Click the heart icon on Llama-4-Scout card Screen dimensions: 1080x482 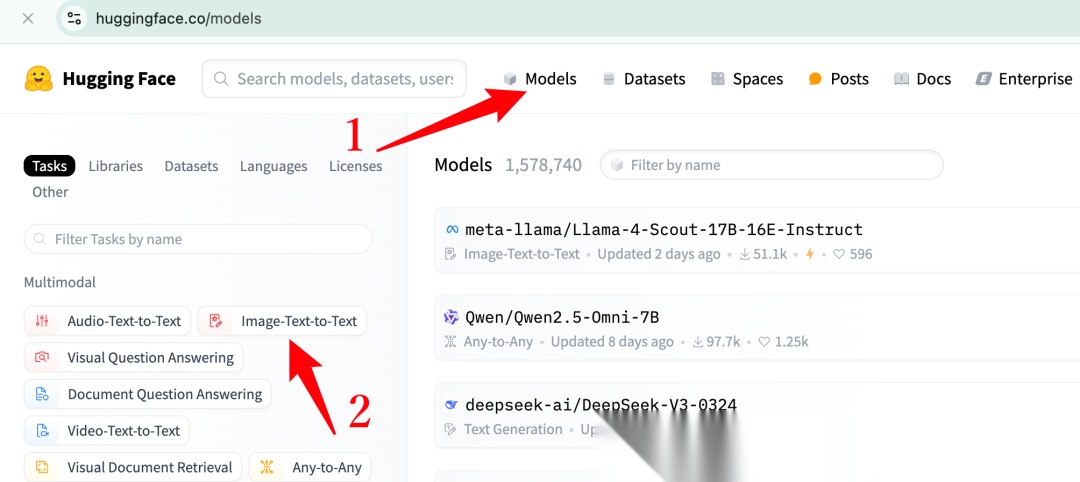pyautogui.click(x=839, y=254)
